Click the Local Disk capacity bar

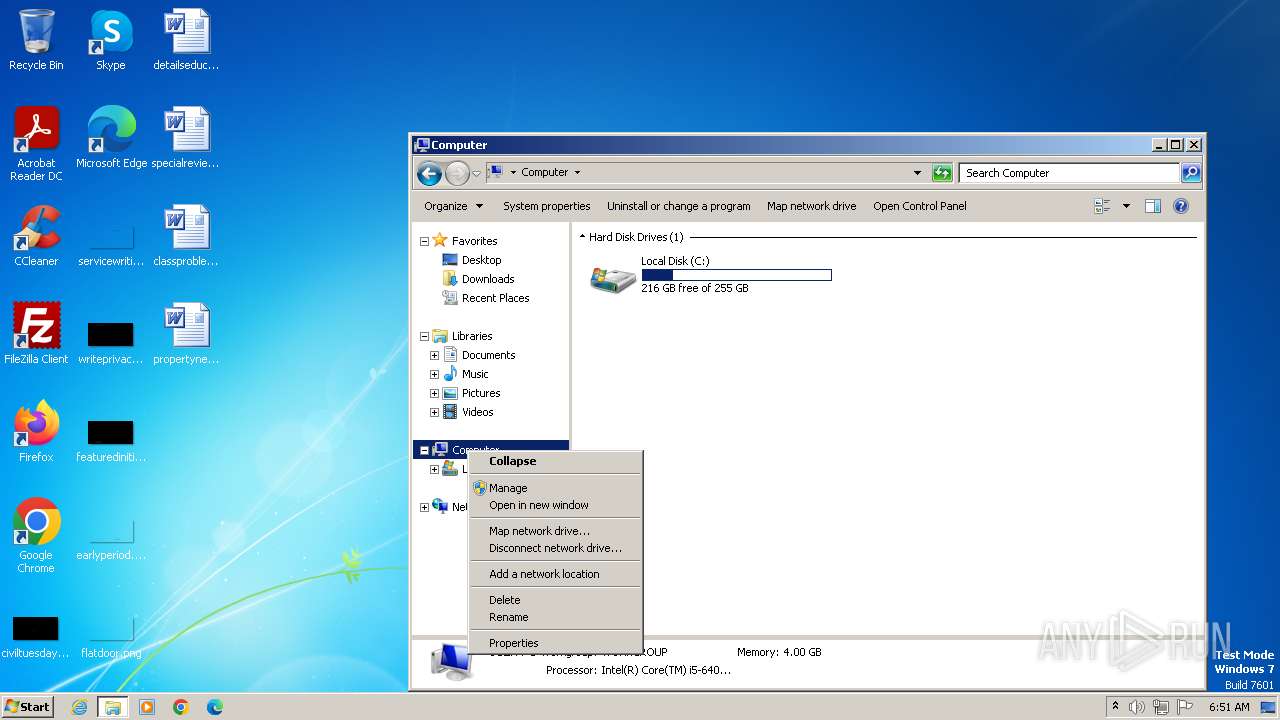click(x=736, y=275)
